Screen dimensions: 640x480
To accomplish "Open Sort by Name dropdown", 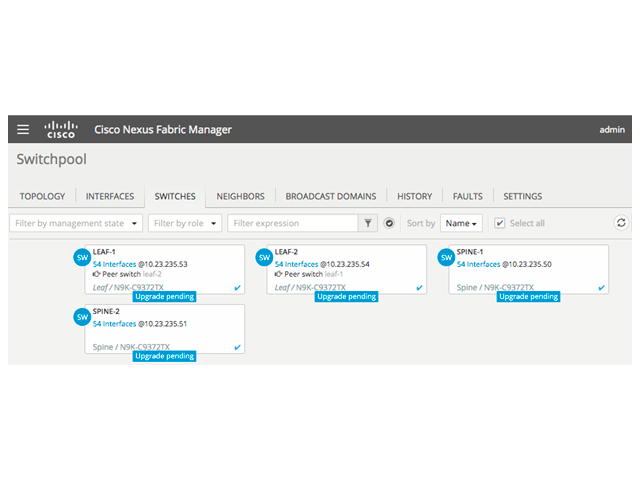I will pyautogui.click(x=461, y=223).
